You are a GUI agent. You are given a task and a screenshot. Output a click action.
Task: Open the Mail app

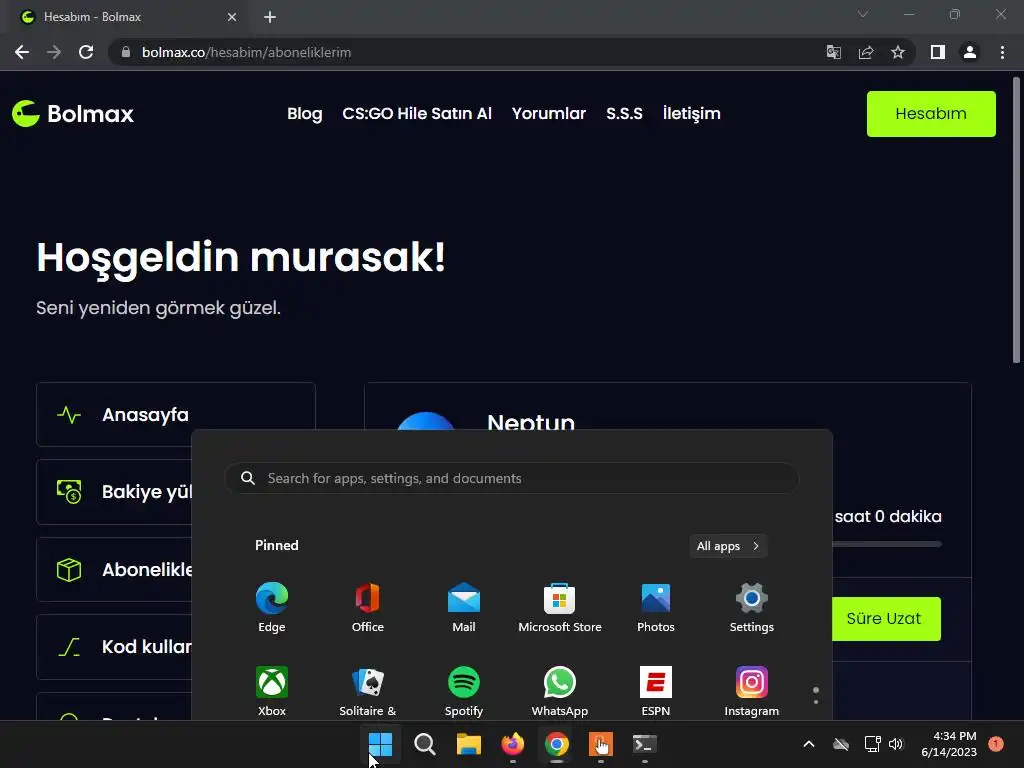pos(464,607)
